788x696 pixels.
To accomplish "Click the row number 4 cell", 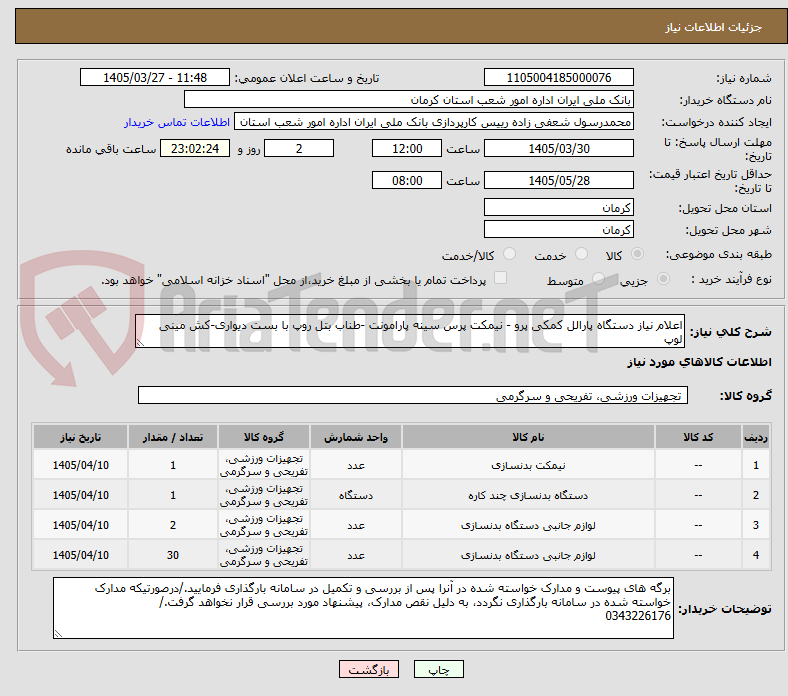I will coord(755,555).
